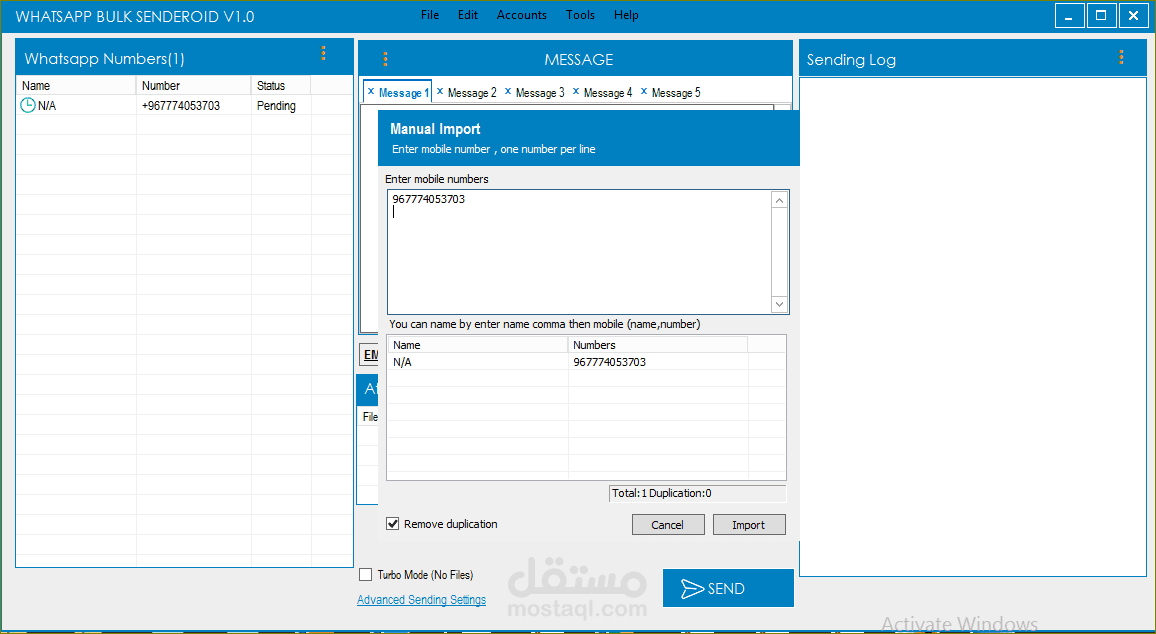Click the Name column header in Whatsapp Numbers

click(76, 86)
